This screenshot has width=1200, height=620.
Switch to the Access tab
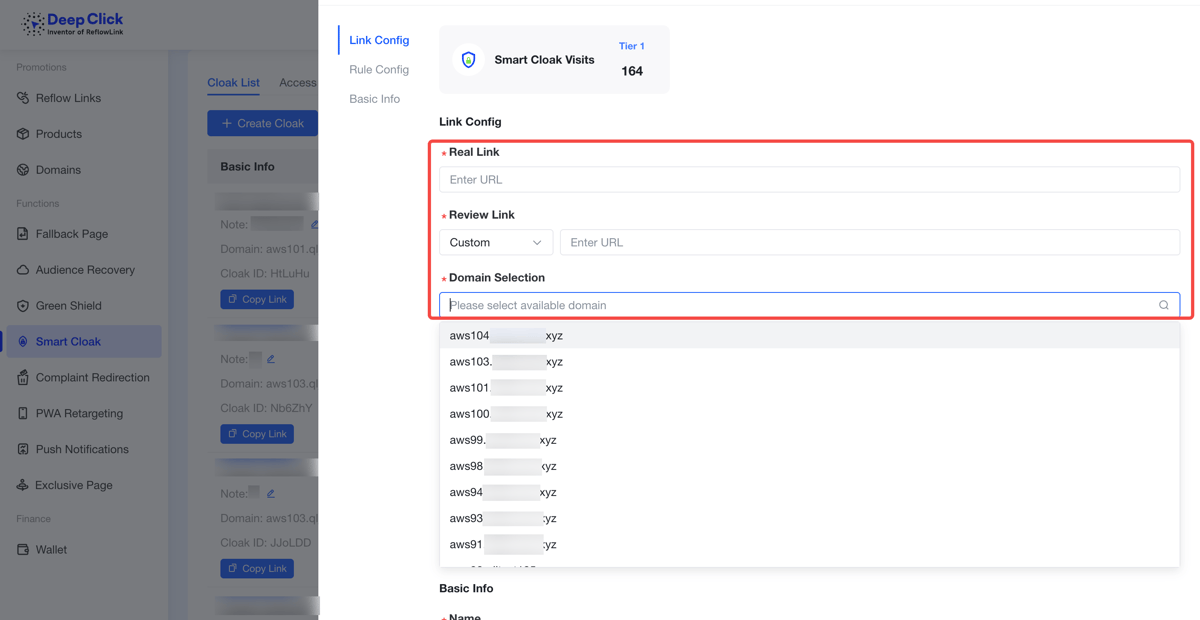click(x=298, y=83)
